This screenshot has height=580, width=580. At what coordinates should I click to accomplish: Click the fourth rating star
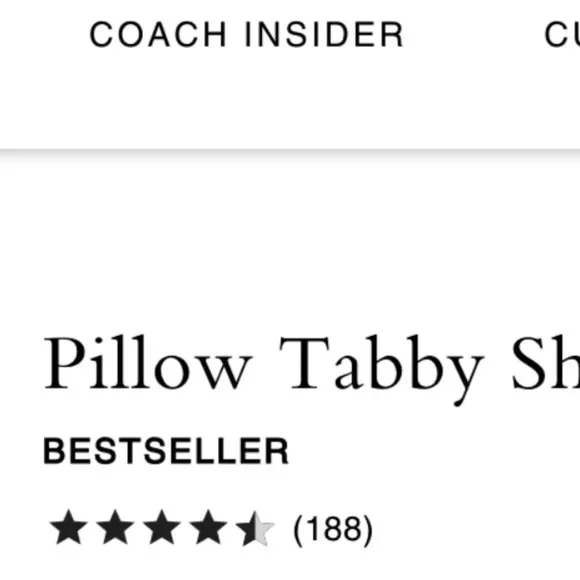[x=208, y=527]
